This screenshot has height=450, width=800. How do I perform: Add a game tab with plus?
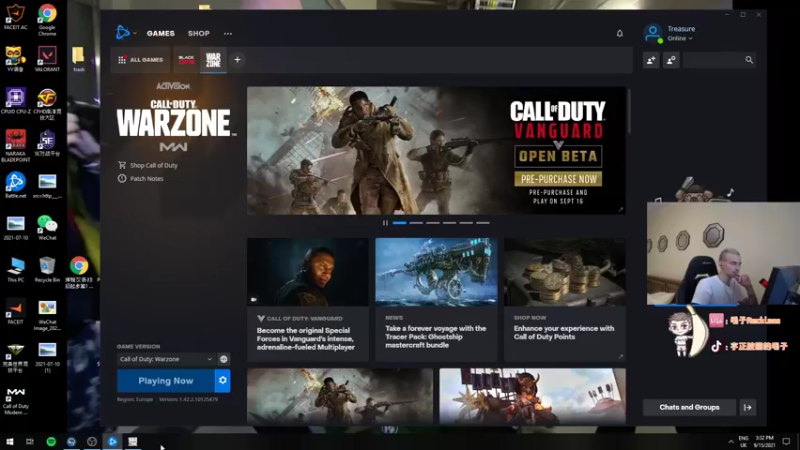click(237, 60)
